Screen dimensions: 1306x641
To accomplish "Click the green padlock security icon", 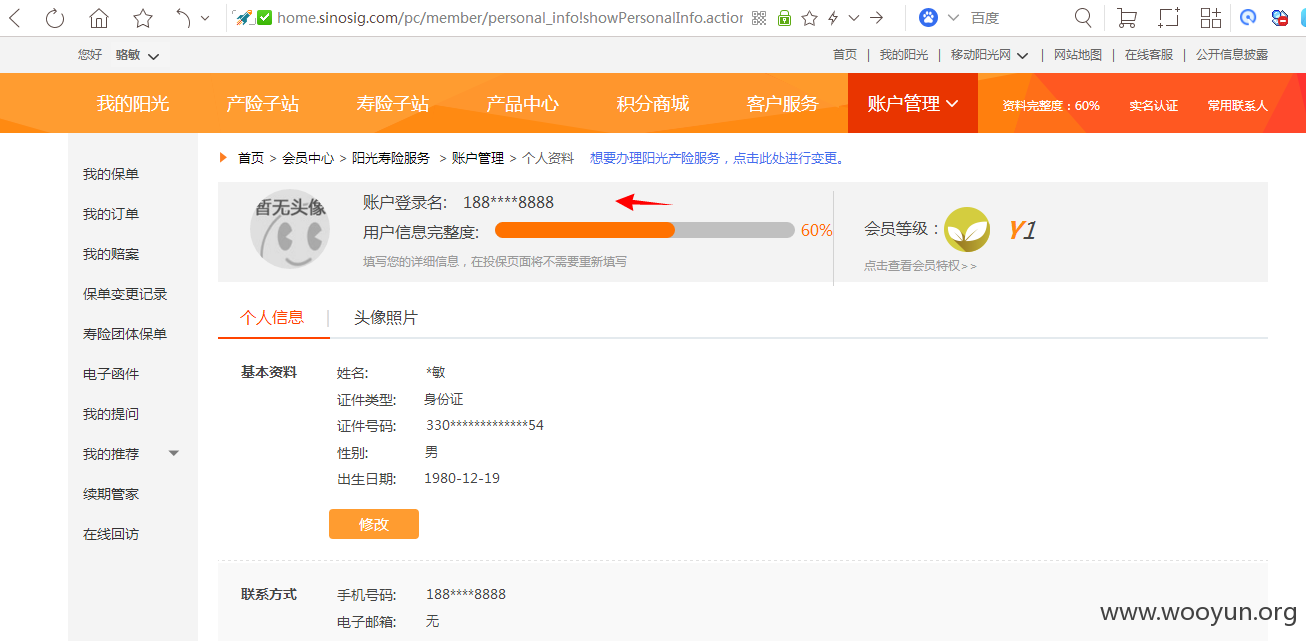I will [785, 18].
